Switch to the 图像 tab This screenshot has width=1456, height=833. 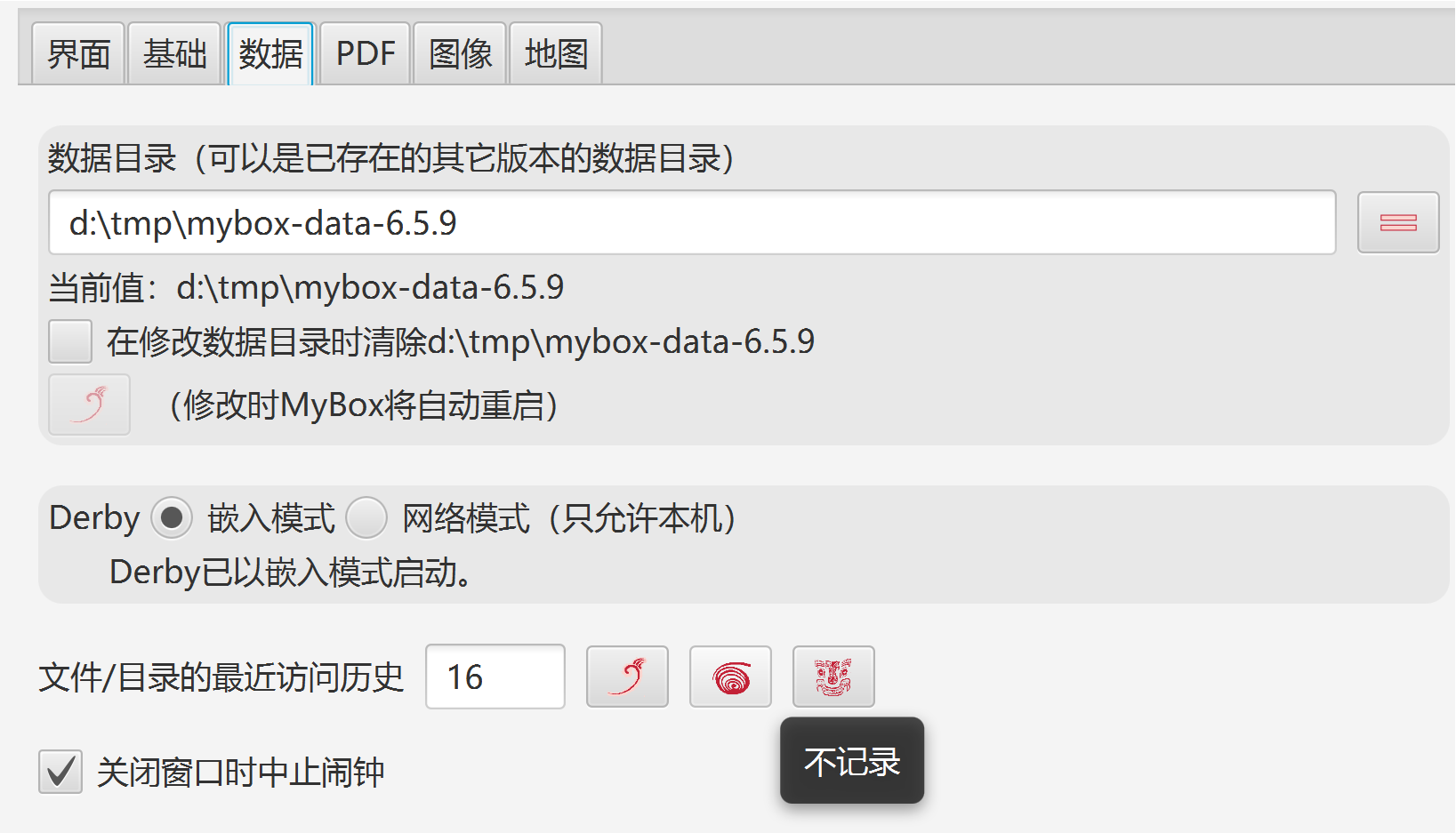(460, 53)
